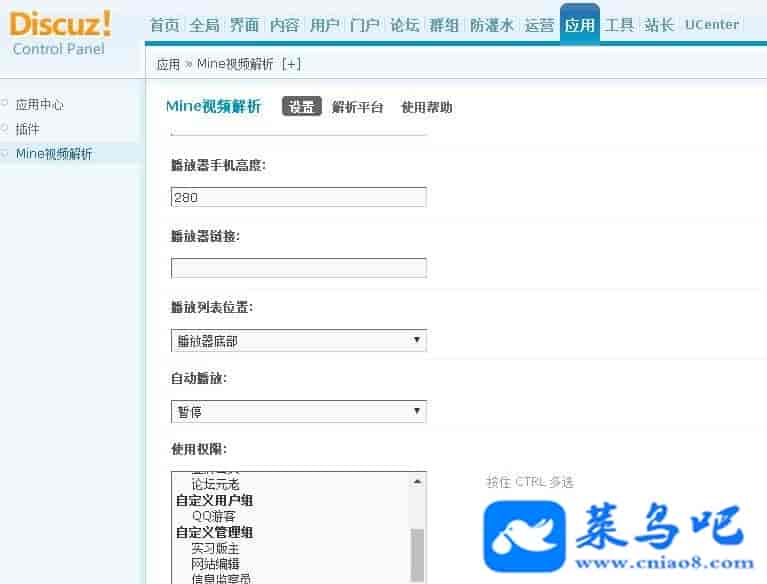Click the [+] shortcut add link
767x584 pixels.
[x=292, y=64]
